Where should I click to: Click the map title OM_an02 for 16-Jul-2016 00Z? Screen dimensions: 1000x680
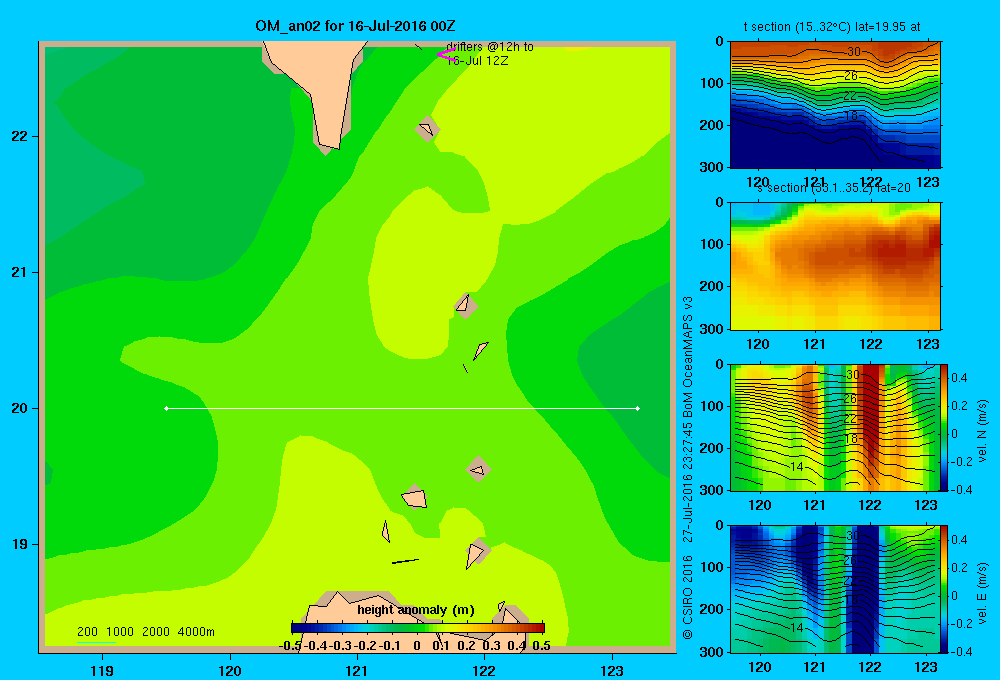coord(355,26)
